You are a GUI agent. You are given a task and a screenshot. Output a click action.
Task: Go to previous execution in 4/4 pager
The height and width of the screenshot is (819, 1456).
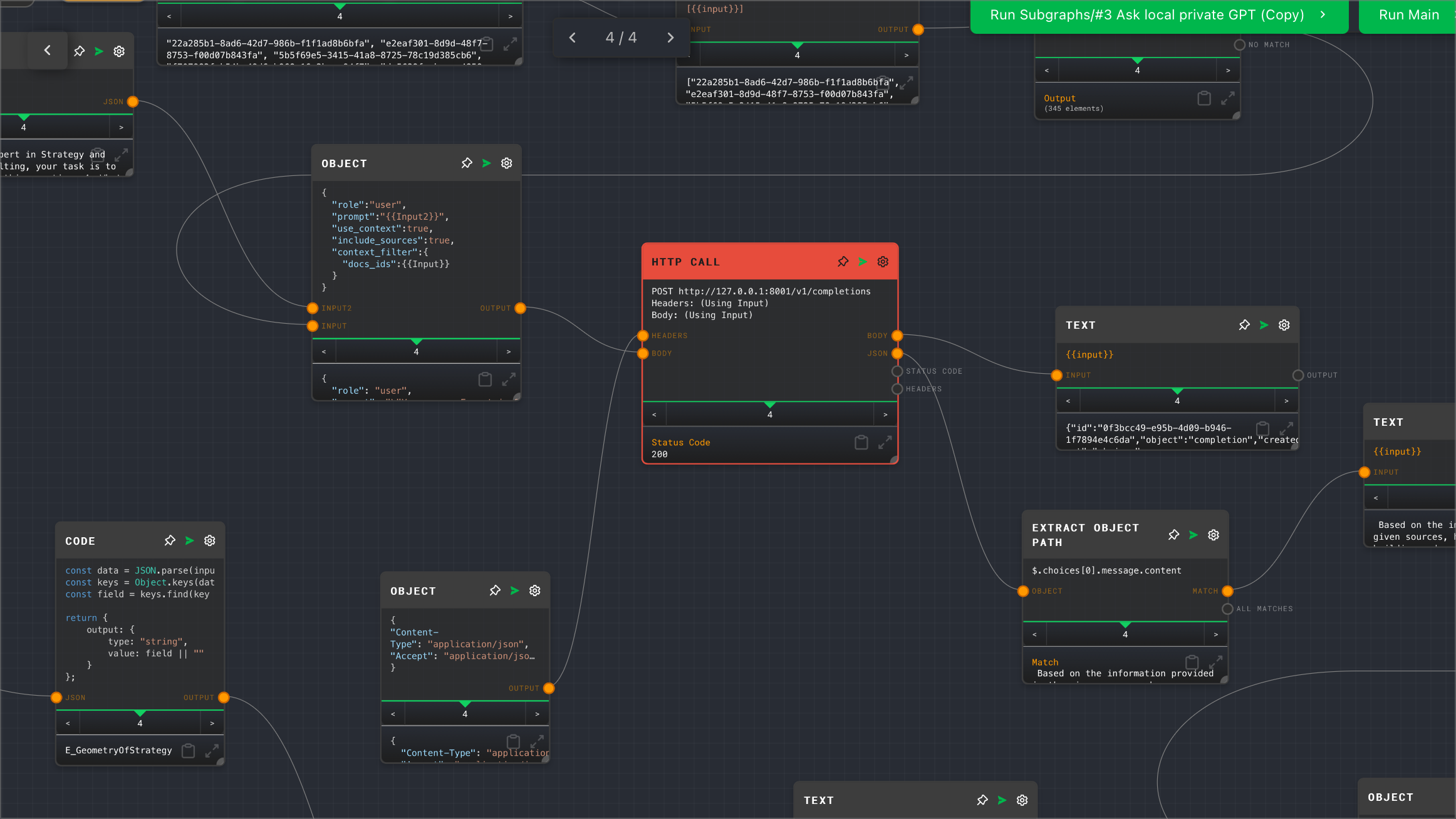point(573,38)
